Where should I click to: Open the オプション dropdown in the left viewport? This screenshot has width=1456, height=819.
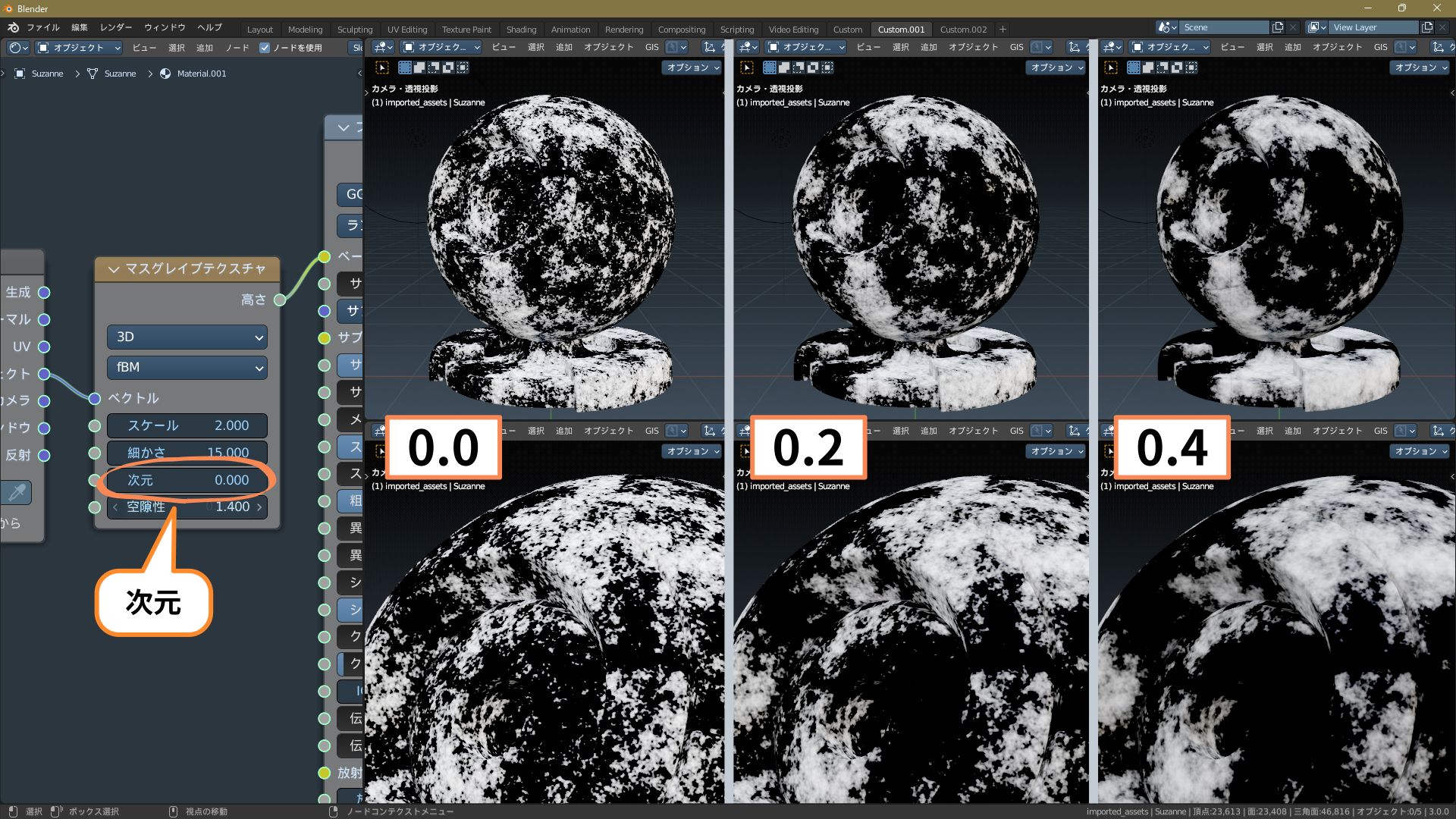pos(693,67)
